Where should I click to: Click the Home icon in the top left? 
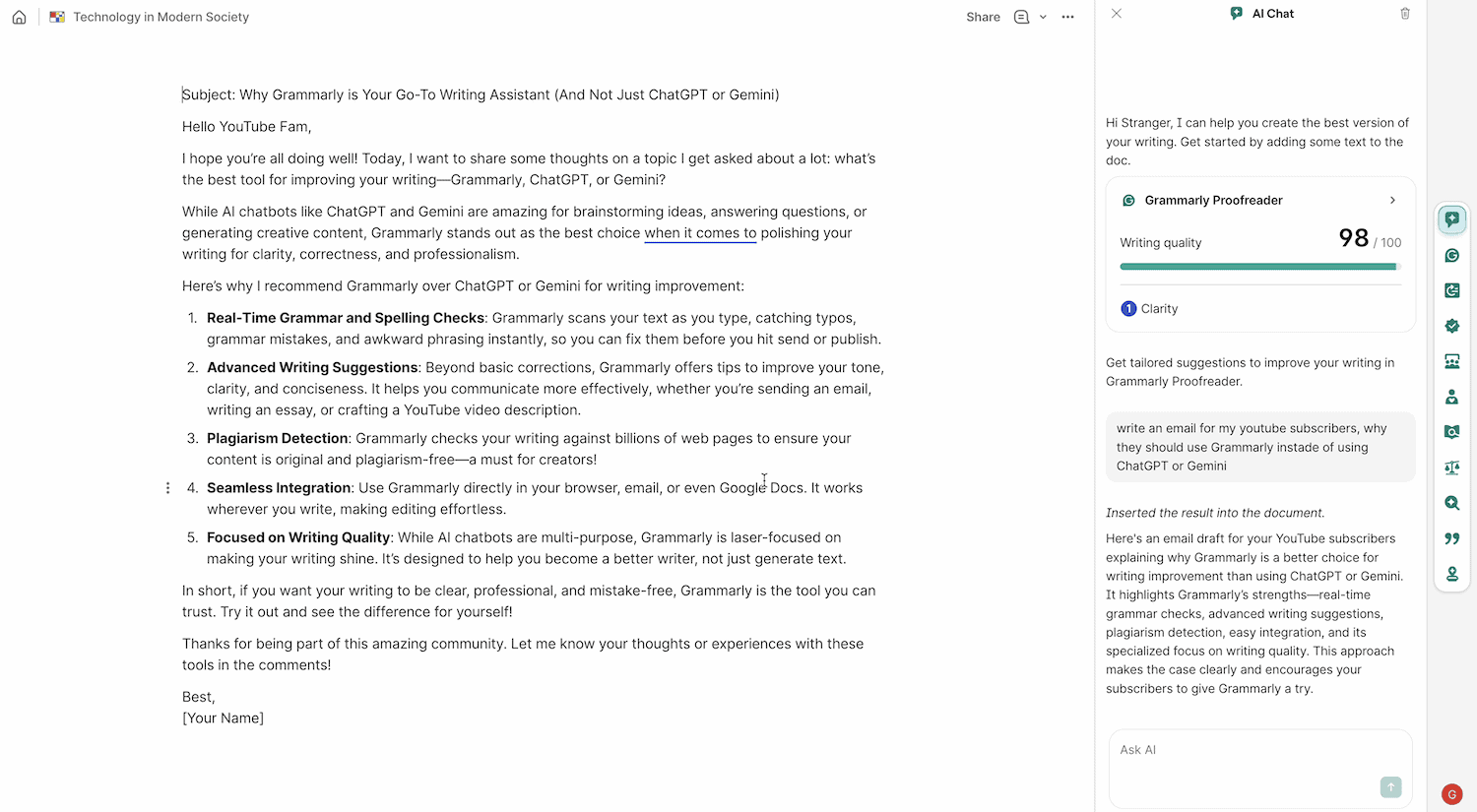(19, 17)
